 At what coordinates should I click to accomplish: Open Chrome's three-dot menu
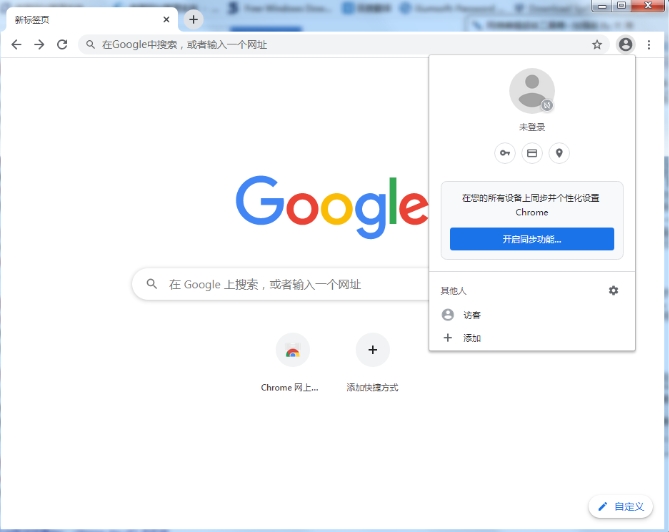(649, 44)
